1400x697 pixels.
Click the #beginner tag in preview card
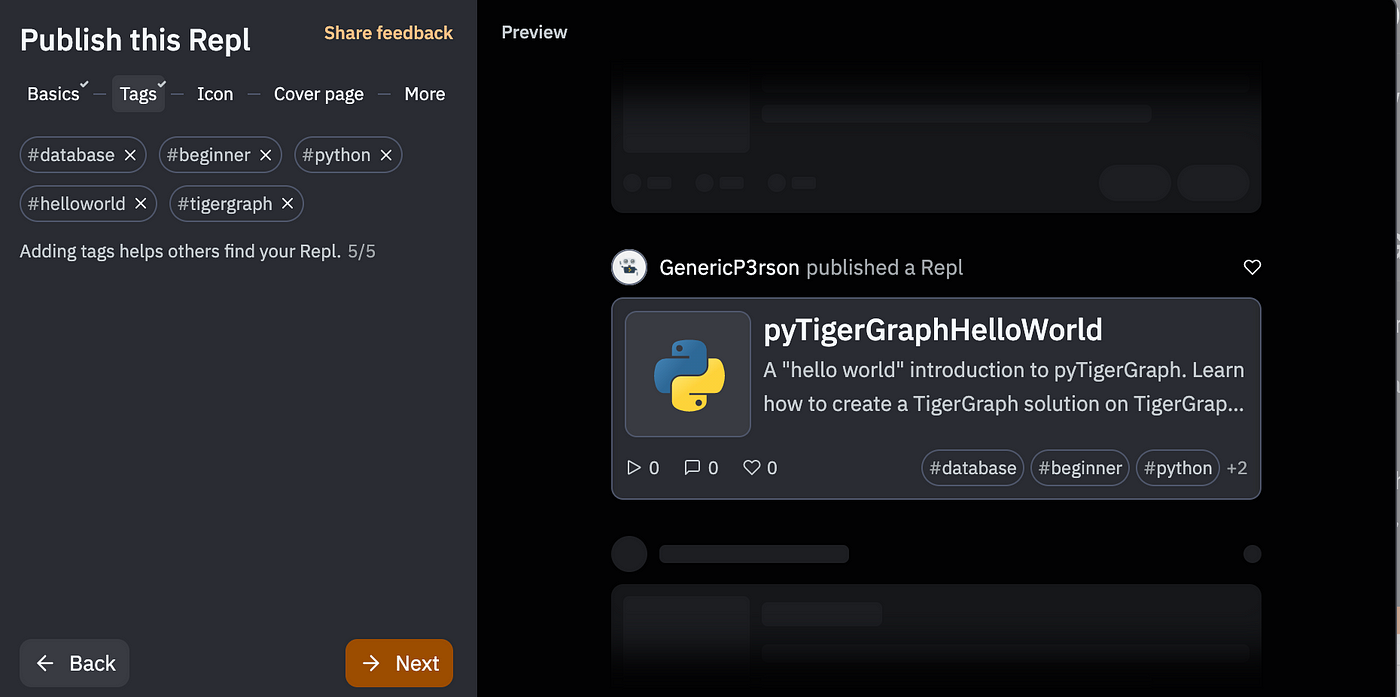[1080, 467]
